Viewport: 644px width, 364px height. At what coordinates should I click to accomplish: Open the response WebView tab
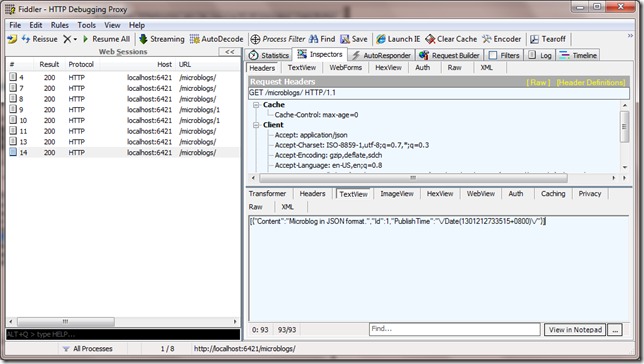coord(481,194)
